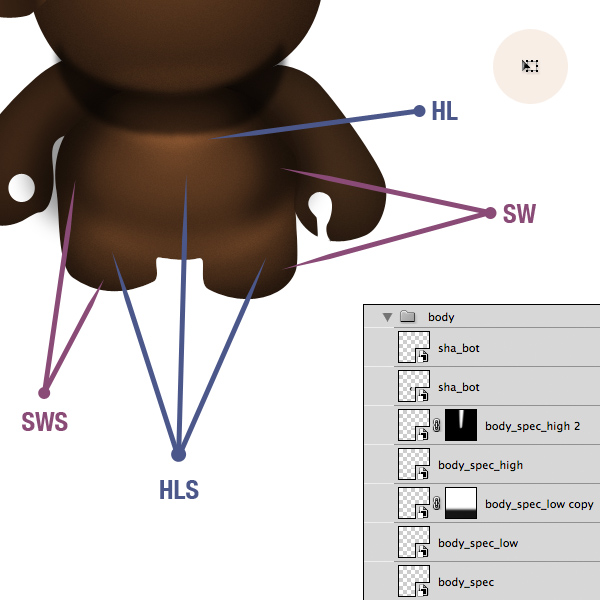600x600 pixels.
Task: Select the body_spec_high 2 layer name
Action: pos(532,426)
